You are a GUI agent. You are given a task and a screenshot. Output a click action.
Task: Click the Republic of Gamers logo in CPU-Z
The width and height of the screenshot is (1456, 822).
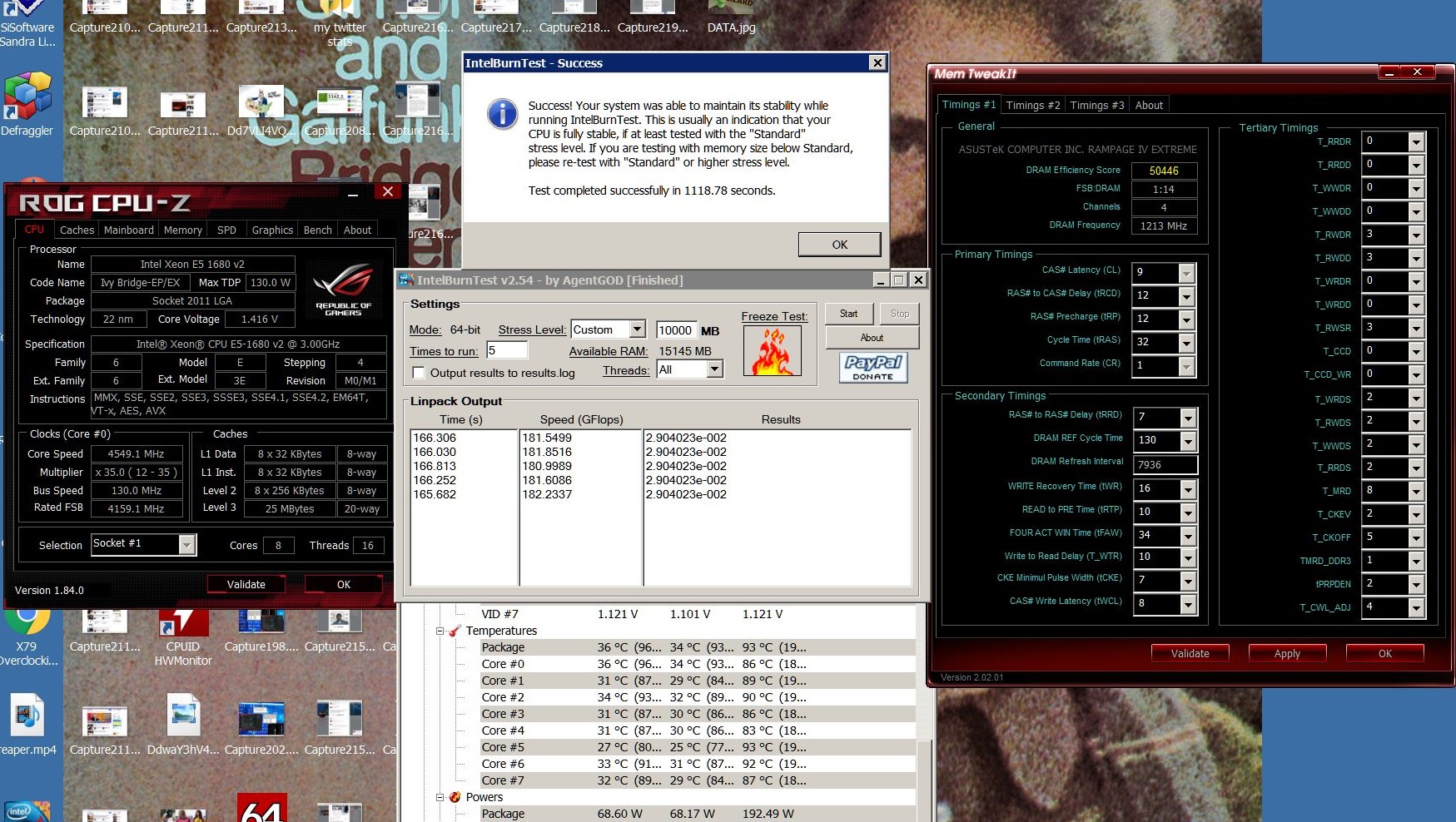[343, 289]
